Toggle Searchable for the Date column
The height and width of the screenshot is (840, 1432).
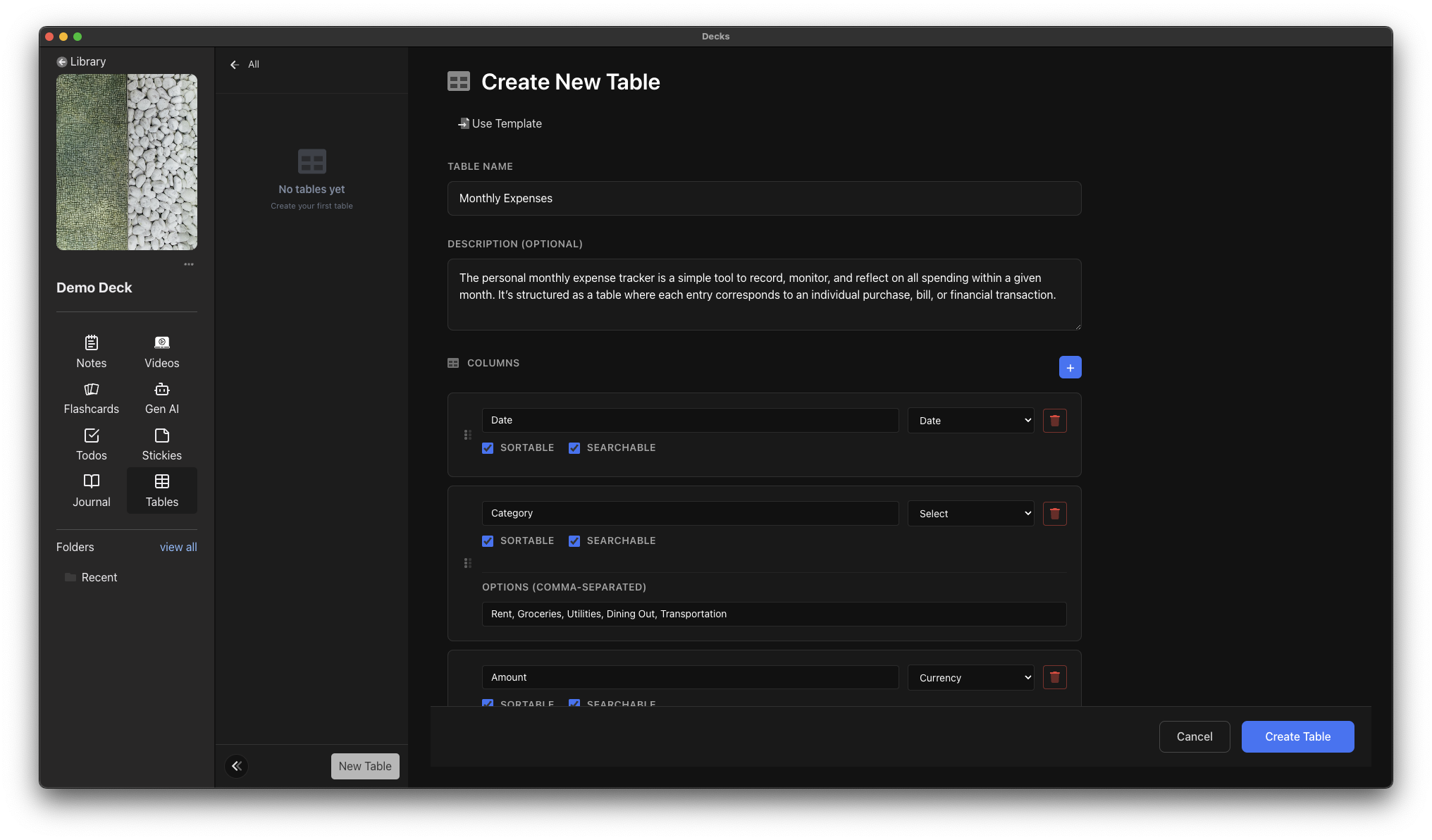tap(574, 448)
